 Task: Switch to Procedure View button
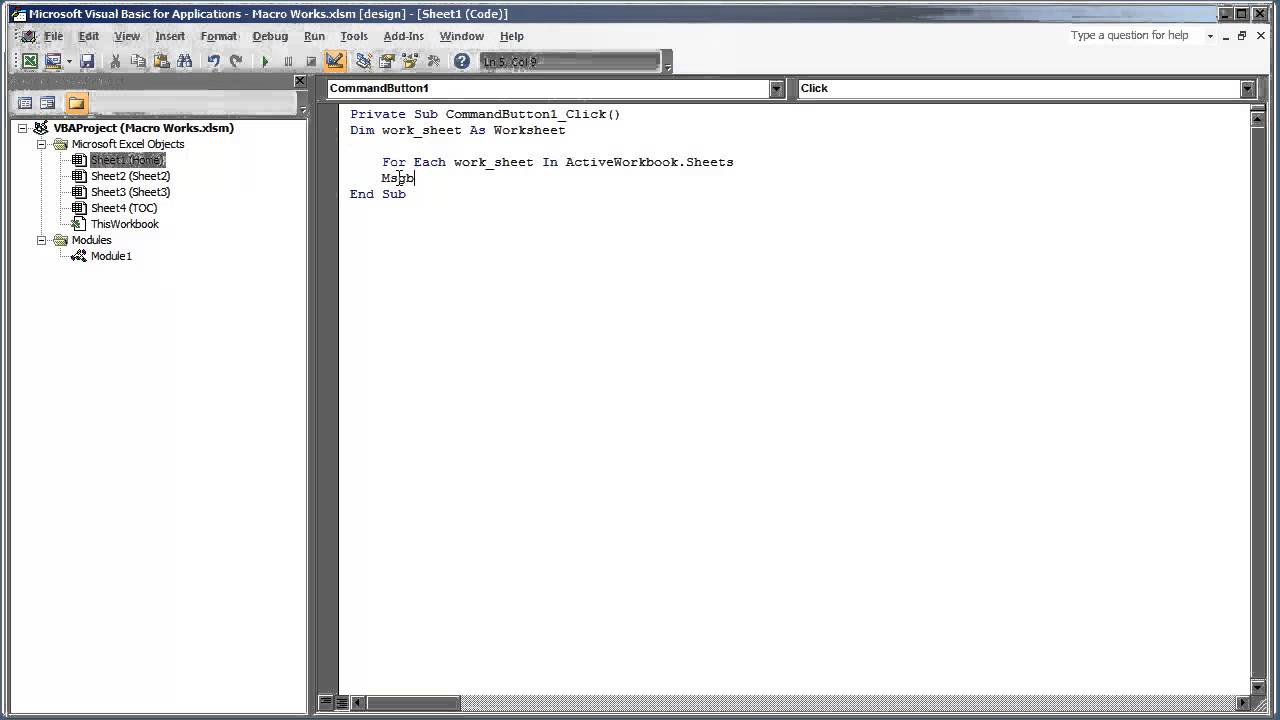[327, 703]
